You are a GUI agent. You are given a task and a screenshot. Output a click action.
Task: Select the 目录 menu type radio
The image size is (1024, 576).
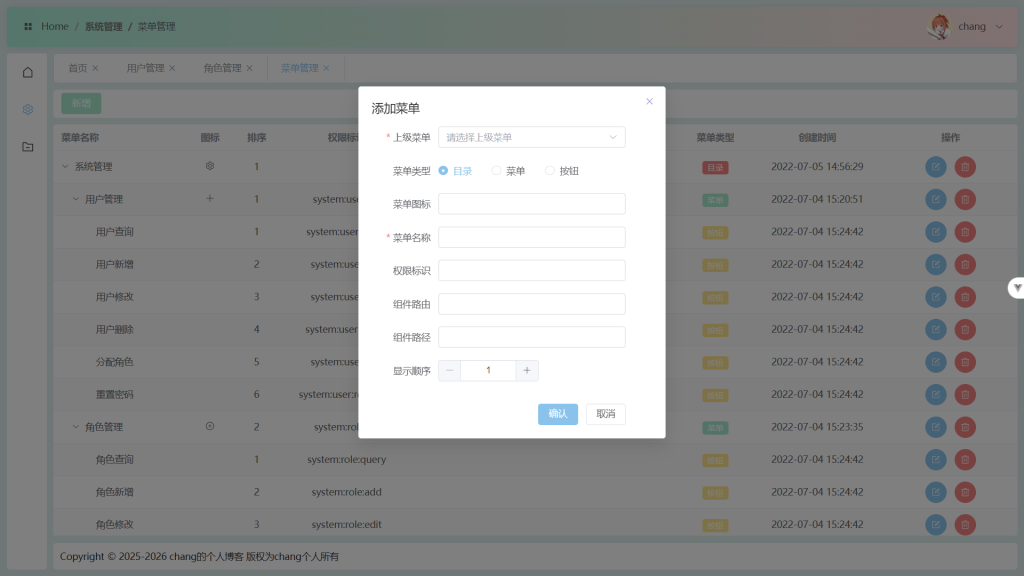point(444,171)
